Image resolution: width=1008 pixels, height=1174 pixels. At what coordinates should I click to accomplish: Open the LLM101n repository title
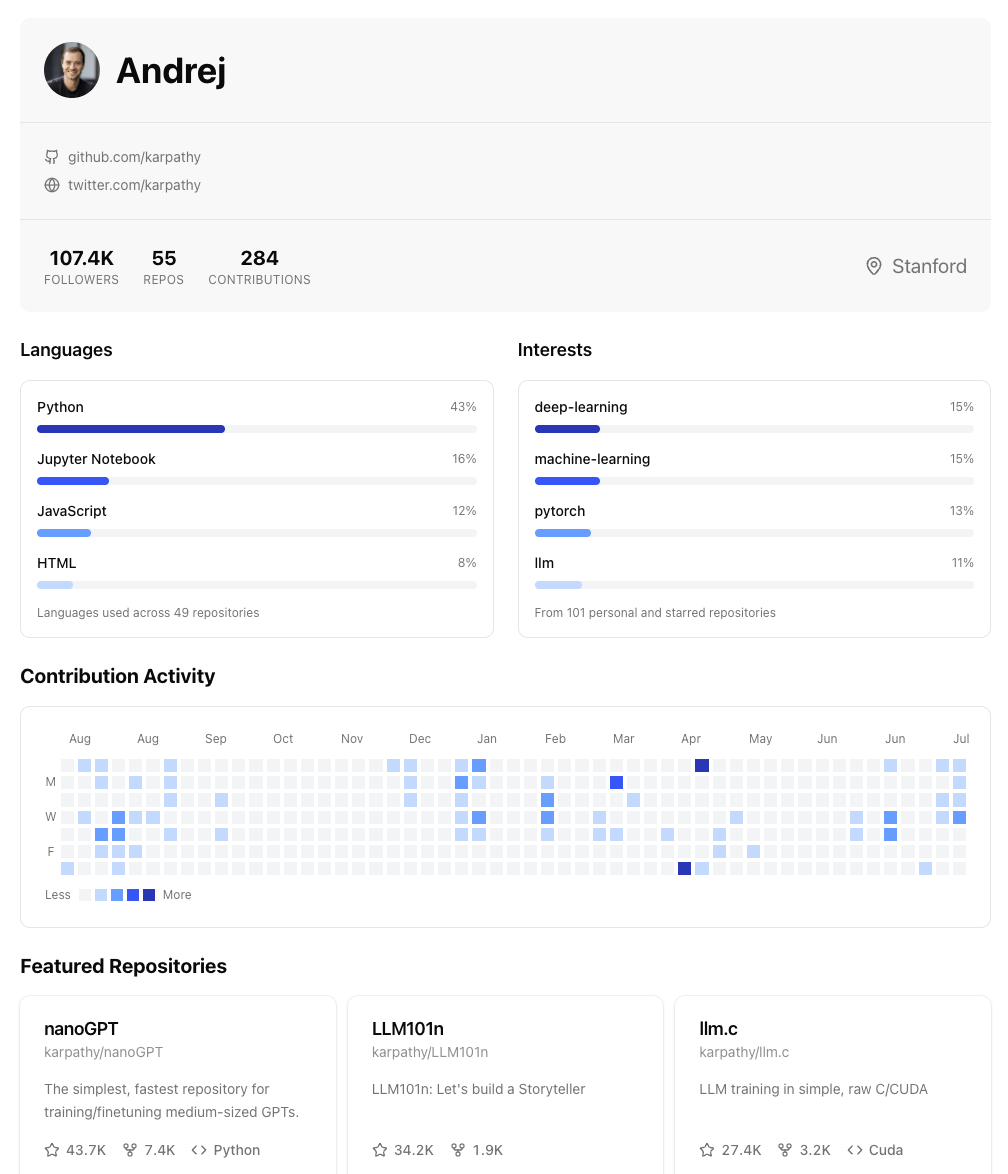(407, 1028)
